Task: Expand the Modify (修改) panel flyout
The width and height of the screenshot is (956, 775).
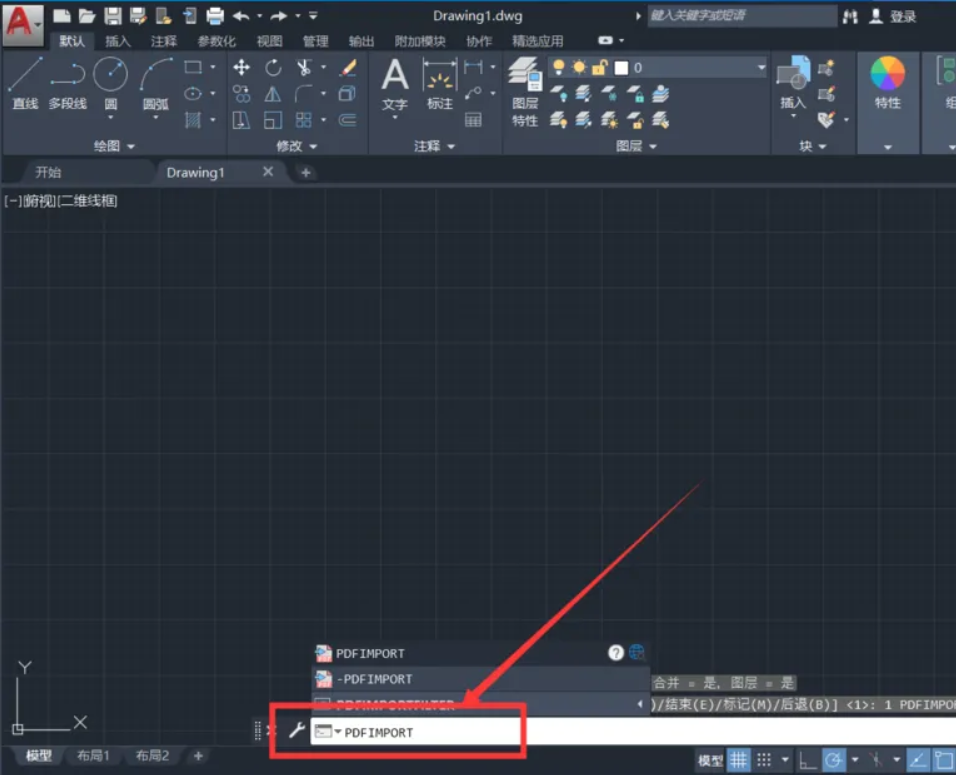Action: point(298,146)
